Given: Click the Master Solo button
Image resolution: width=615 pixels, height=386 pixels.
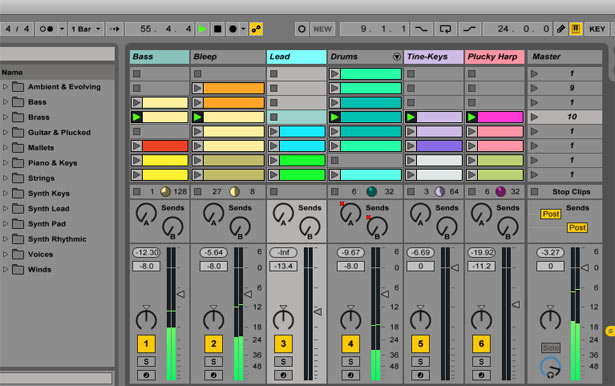Looking at the screenshot, I should coord(551,348).
